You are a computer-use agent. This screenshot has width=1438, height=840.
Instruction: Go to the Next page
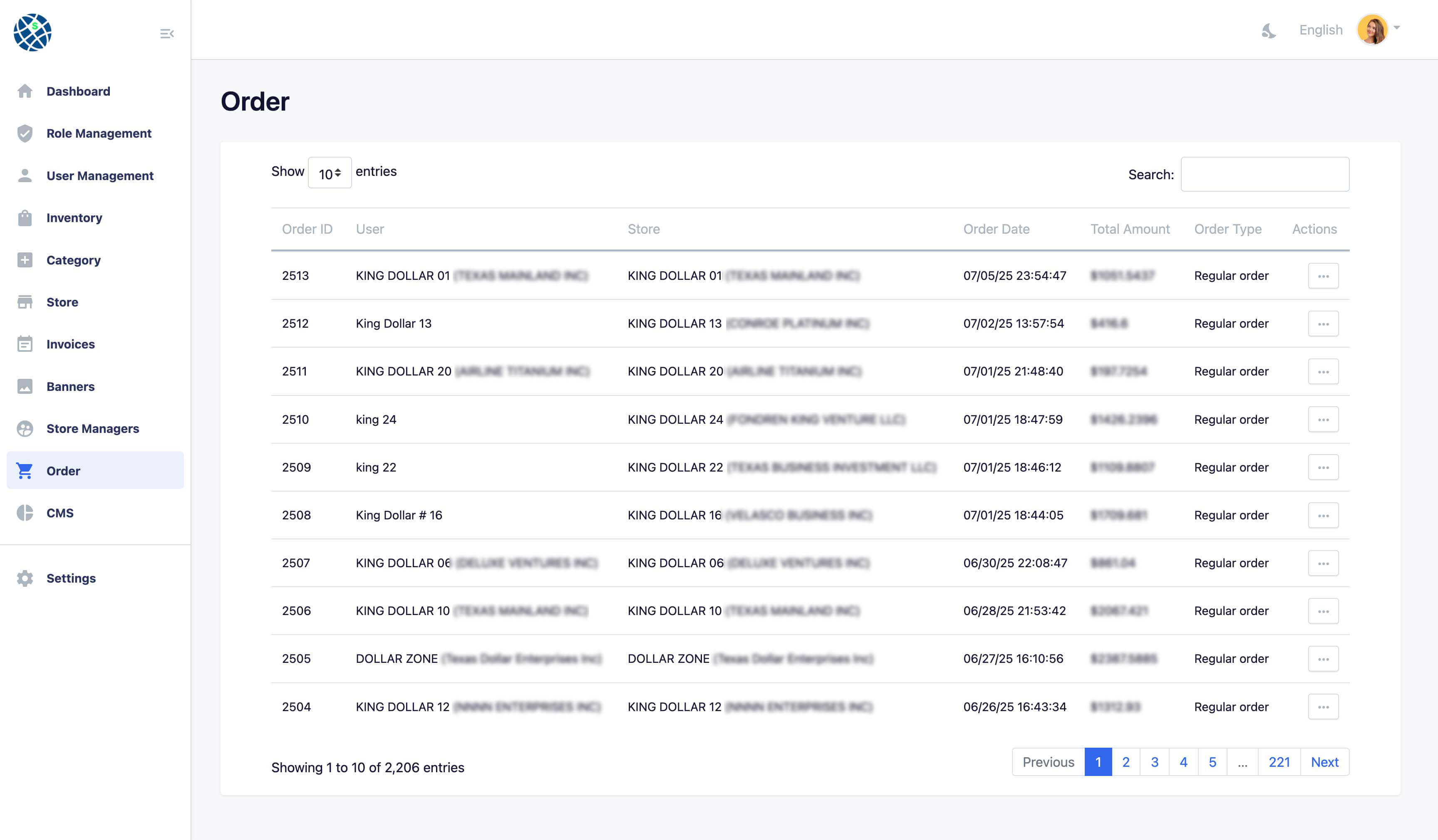coord(1324,762)
